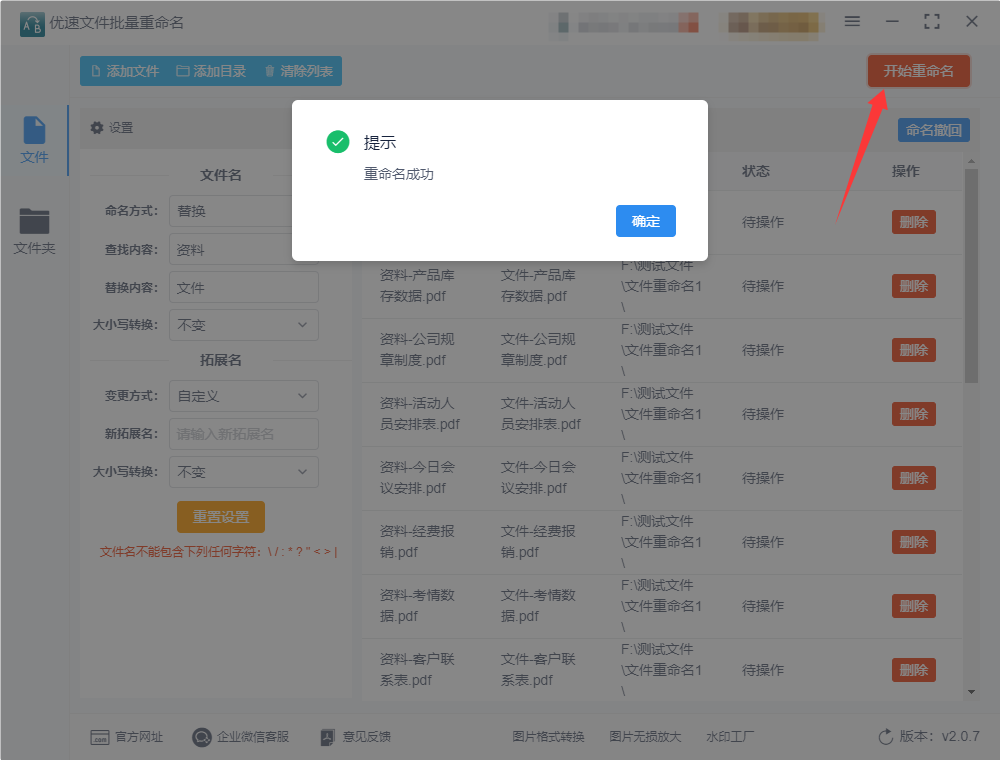
Task: Select the 资料-考情数据.pdf original name cell
Action: point(417,605)
